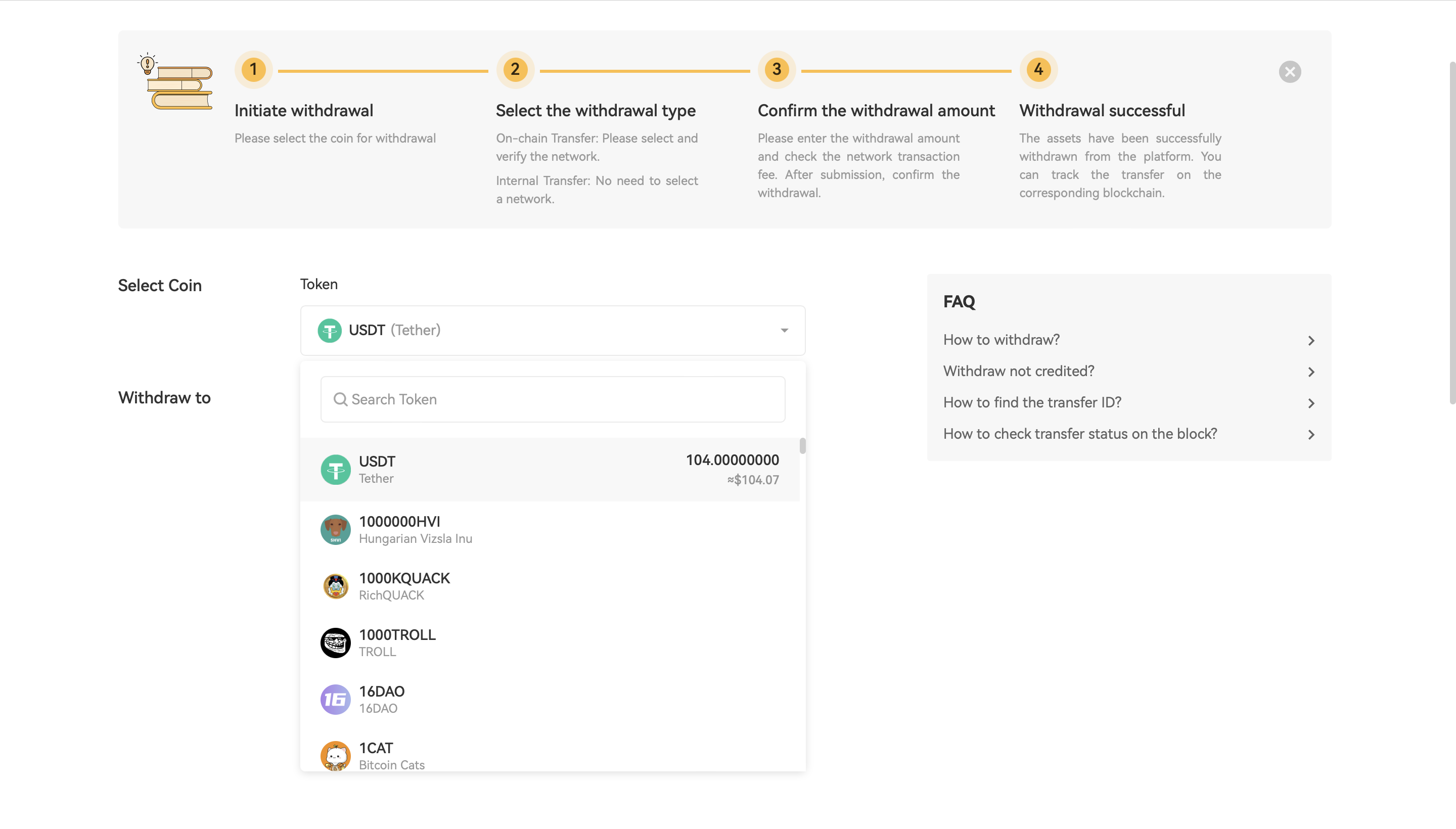Select USDT Tether from token list
Screen dimensions: 1456x829
(550, 470)
